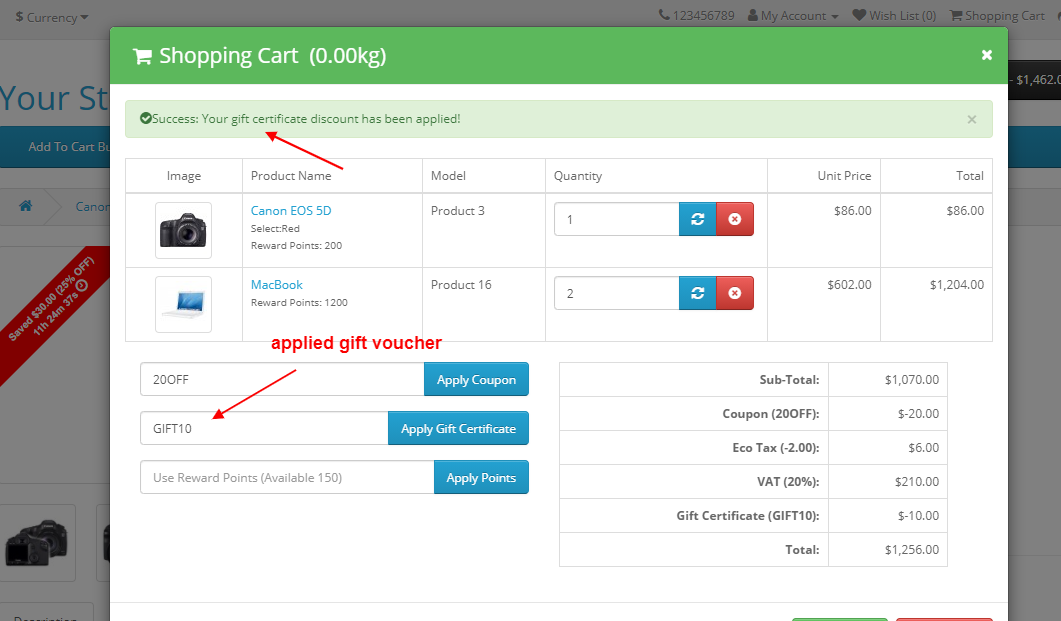1061x621 pixels.
Task: Expand the My Account dropdown
Action: pos(793,15)
